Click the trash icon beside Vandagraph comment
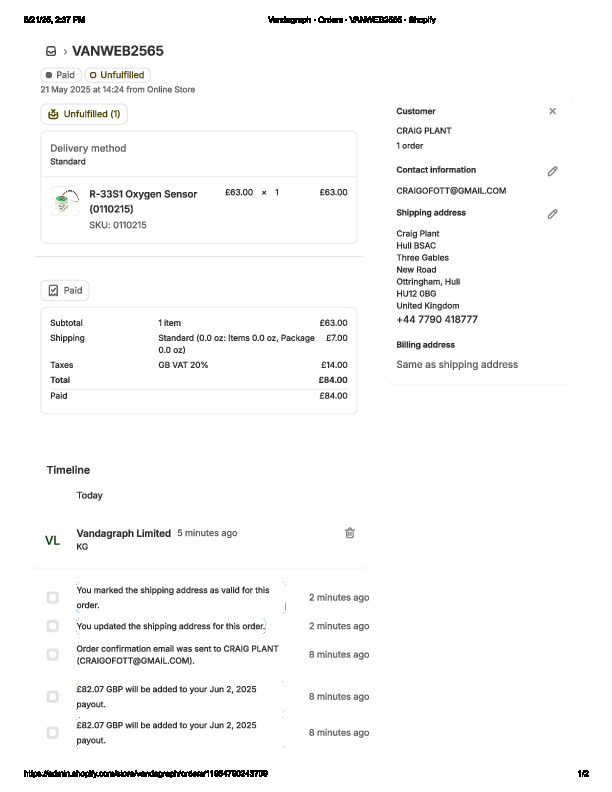The height and width of the screenshot is (792, 612). [x=350, y=533]
